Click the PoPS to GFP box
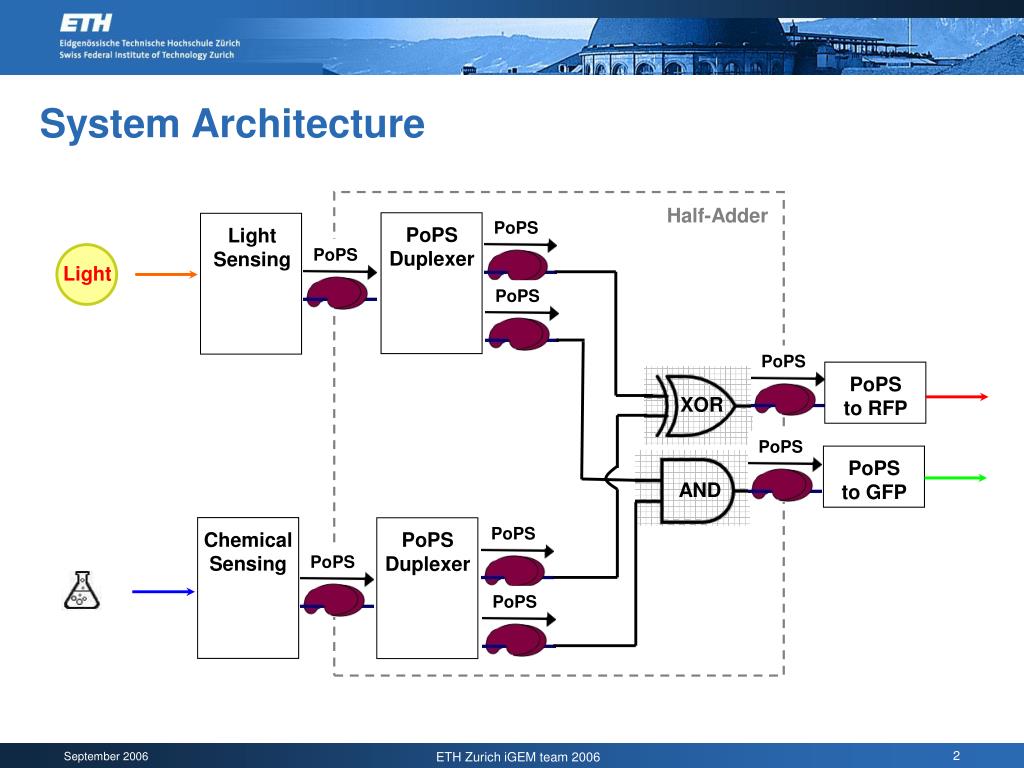The width and height of the screenshot is (1024, 768). point(874,477)
